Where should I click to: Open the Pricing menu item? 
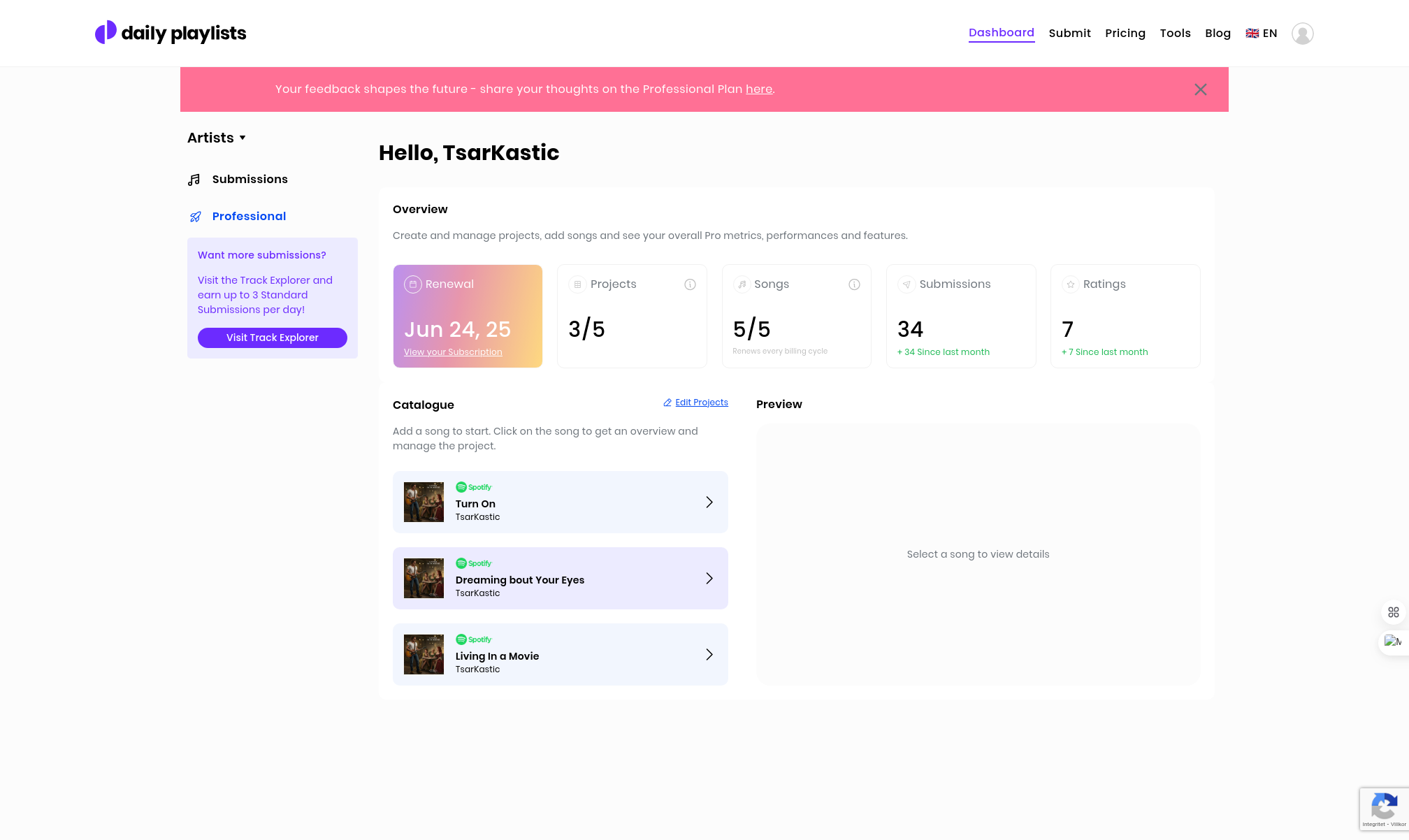(x=1125, y=34)
